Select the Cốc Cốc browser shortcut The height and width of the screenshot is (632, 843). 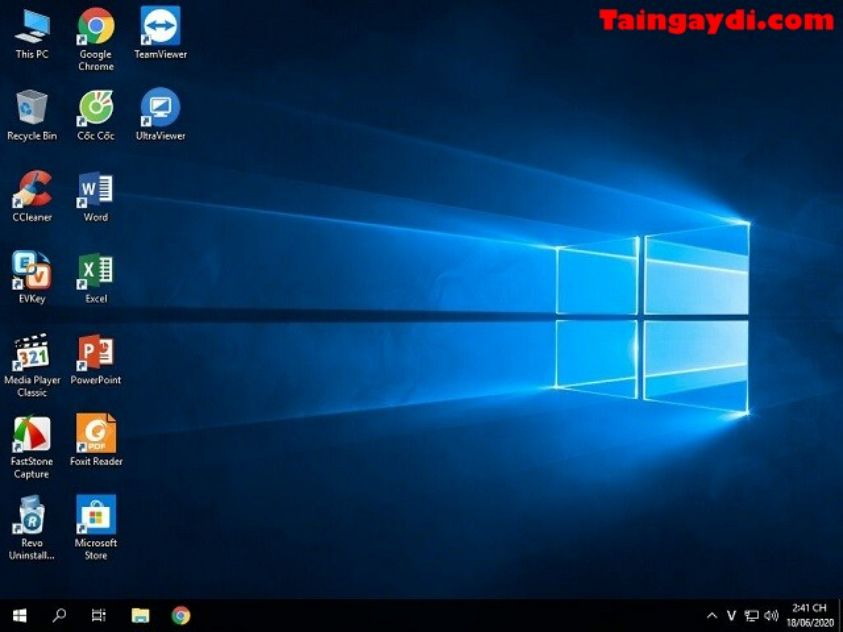point(96,115)
